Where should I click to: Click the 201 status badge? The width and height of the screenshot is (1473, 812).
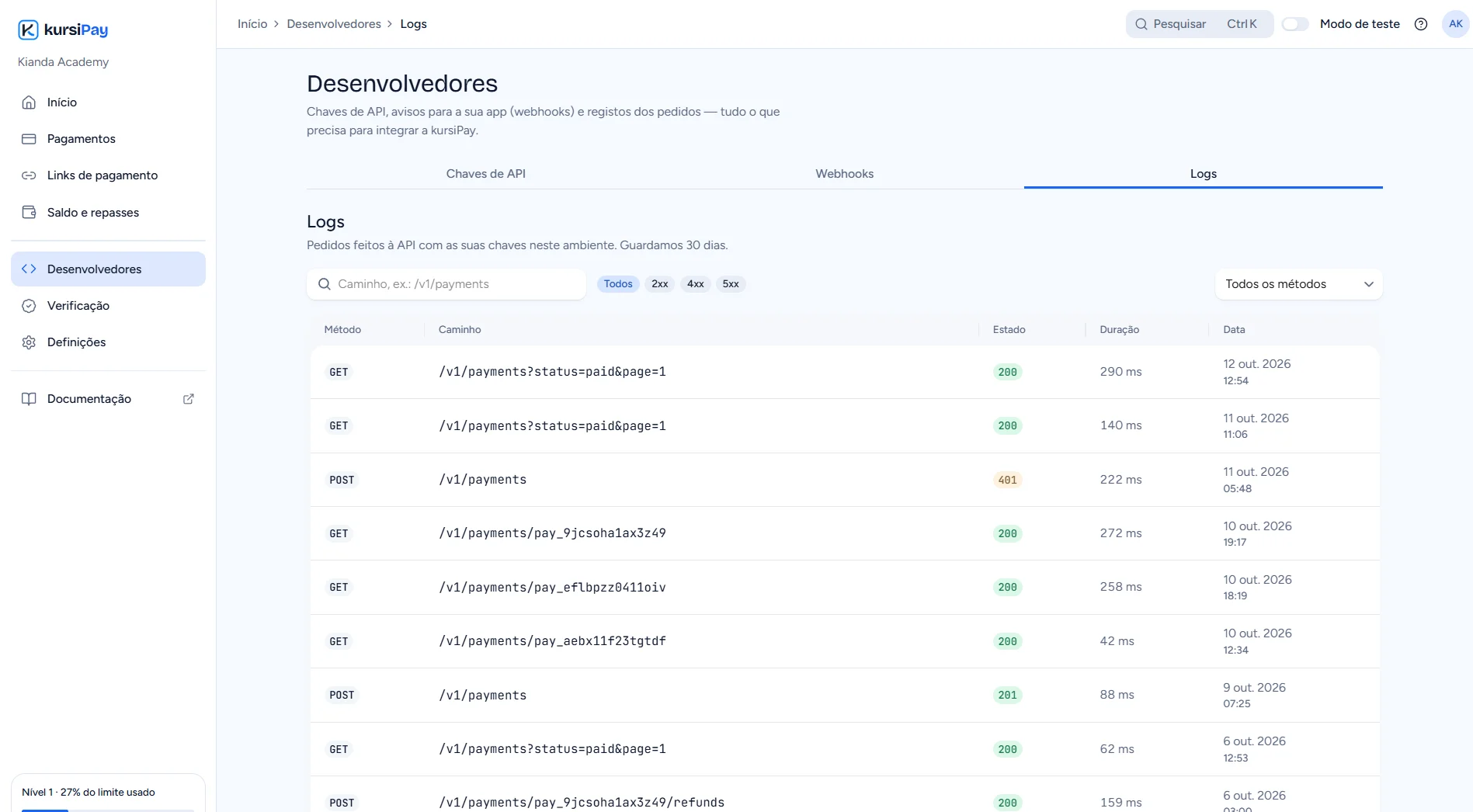(1007, 696)
